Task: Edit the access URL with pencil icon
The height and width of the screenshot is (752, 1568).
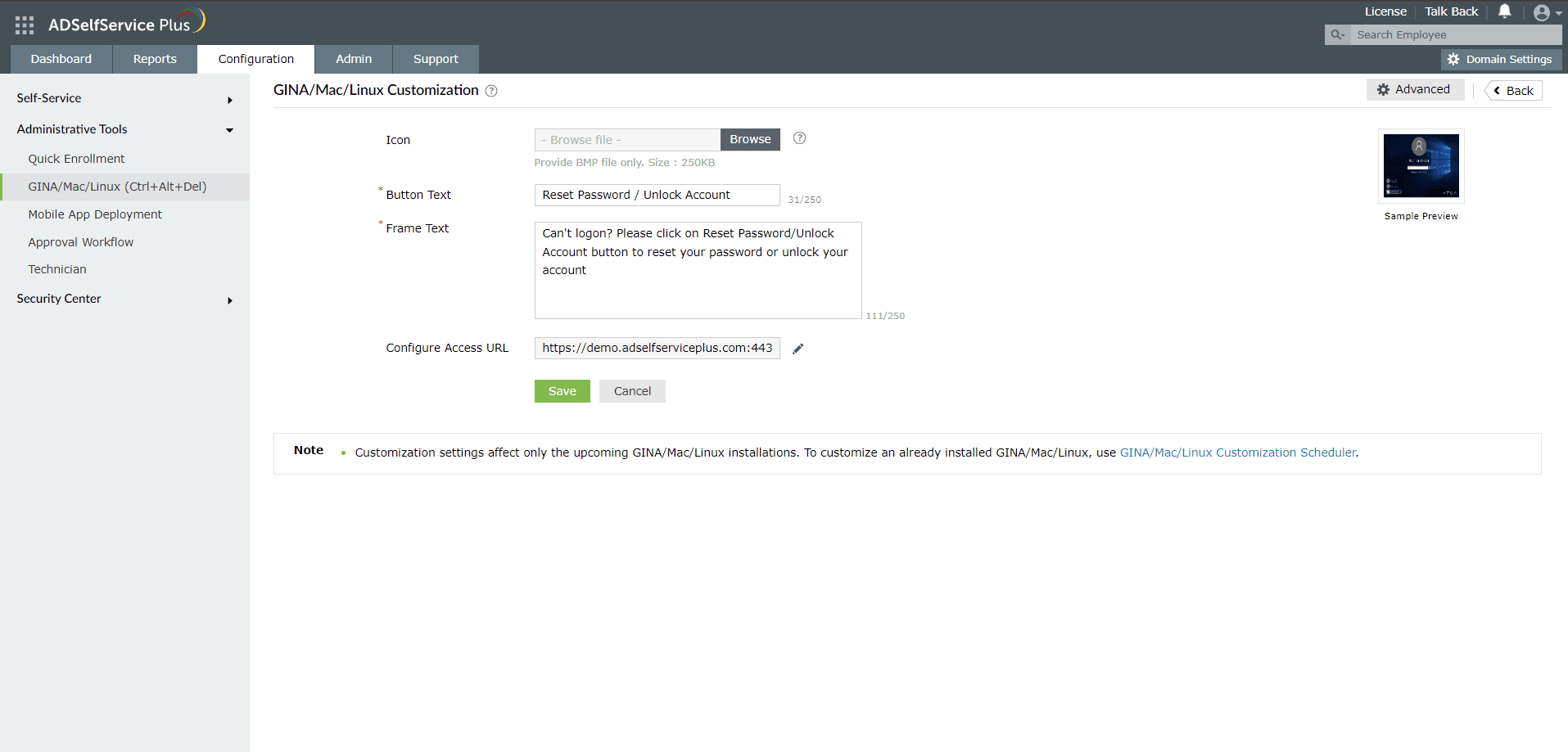Action: click(798, 349)
